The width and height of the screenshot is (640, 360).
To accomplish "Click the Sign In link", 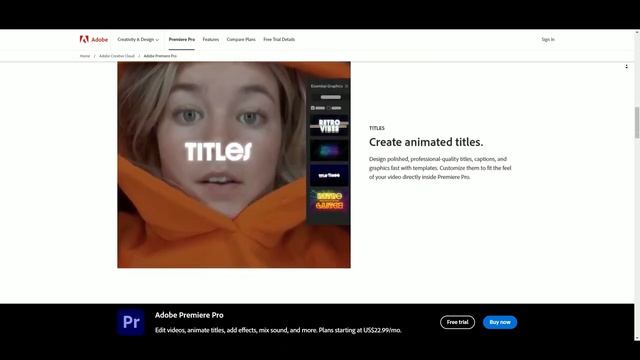I will (x=548, y=40).
